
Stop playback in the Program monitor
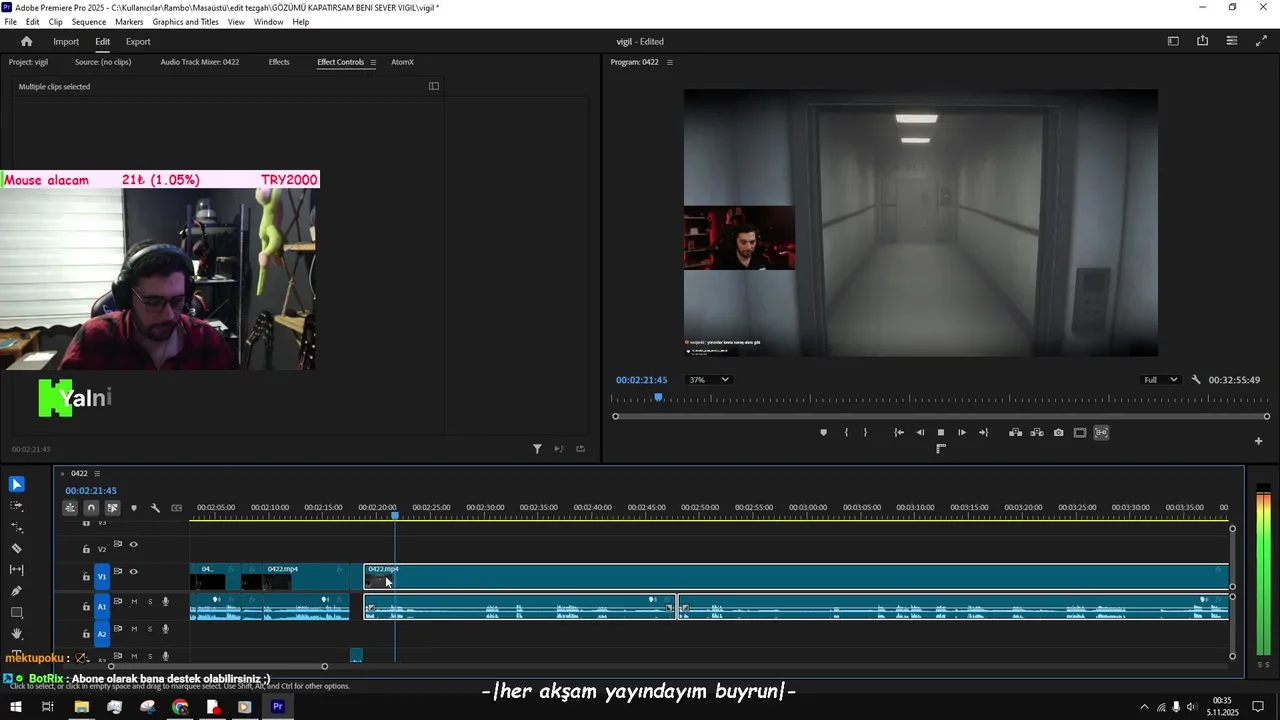click(941, 433)
